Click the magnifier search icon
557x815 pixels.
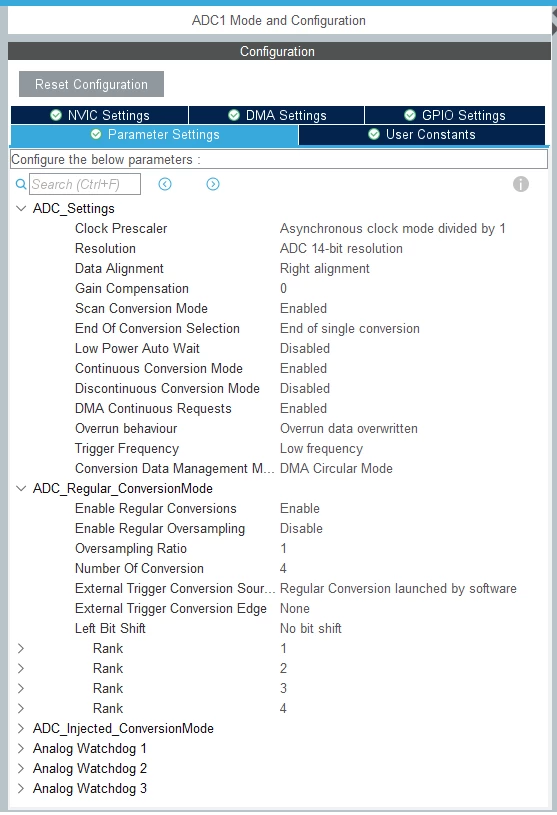click(x=21, y=184)
